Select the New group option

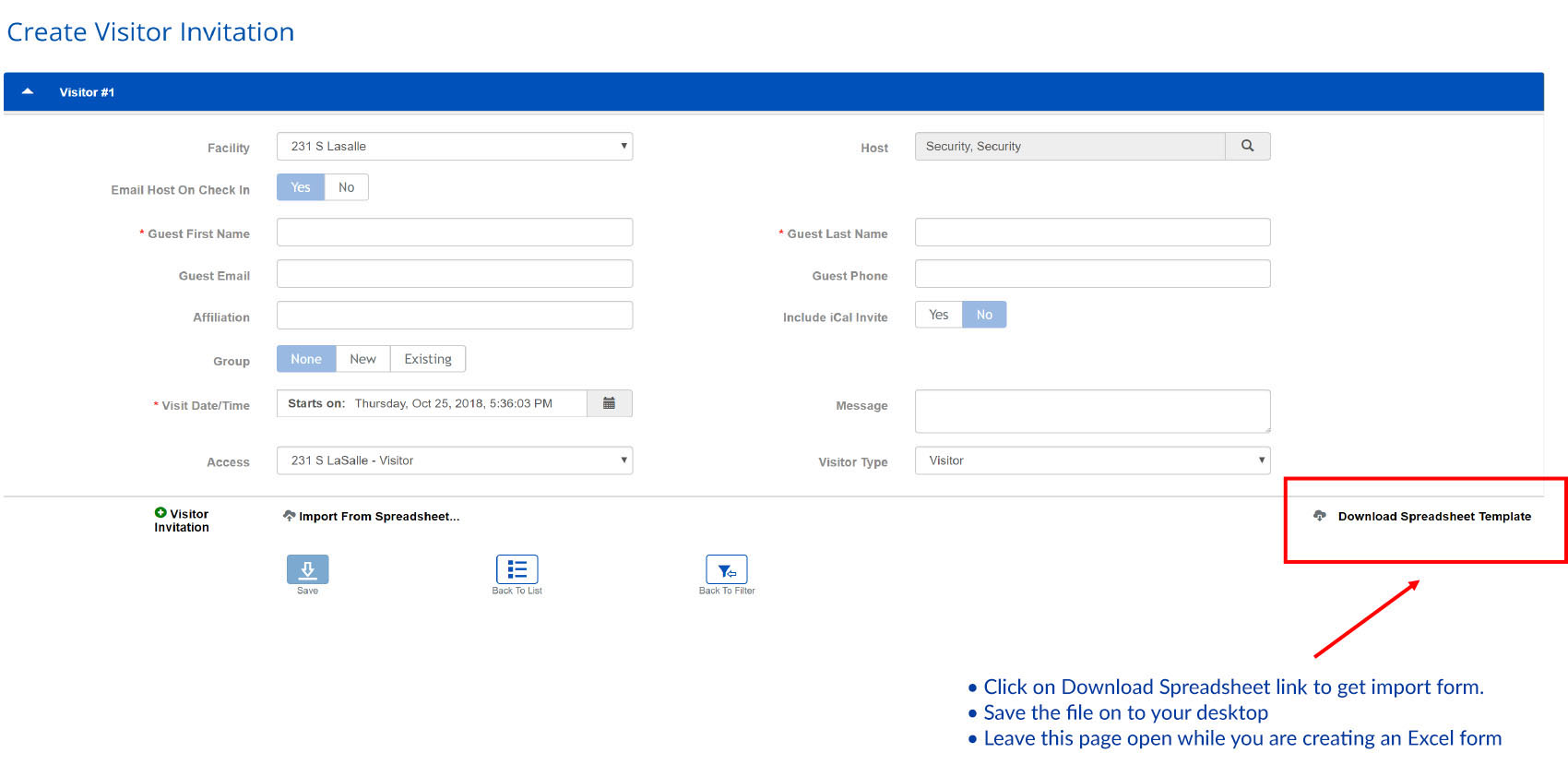coord(362,359)
